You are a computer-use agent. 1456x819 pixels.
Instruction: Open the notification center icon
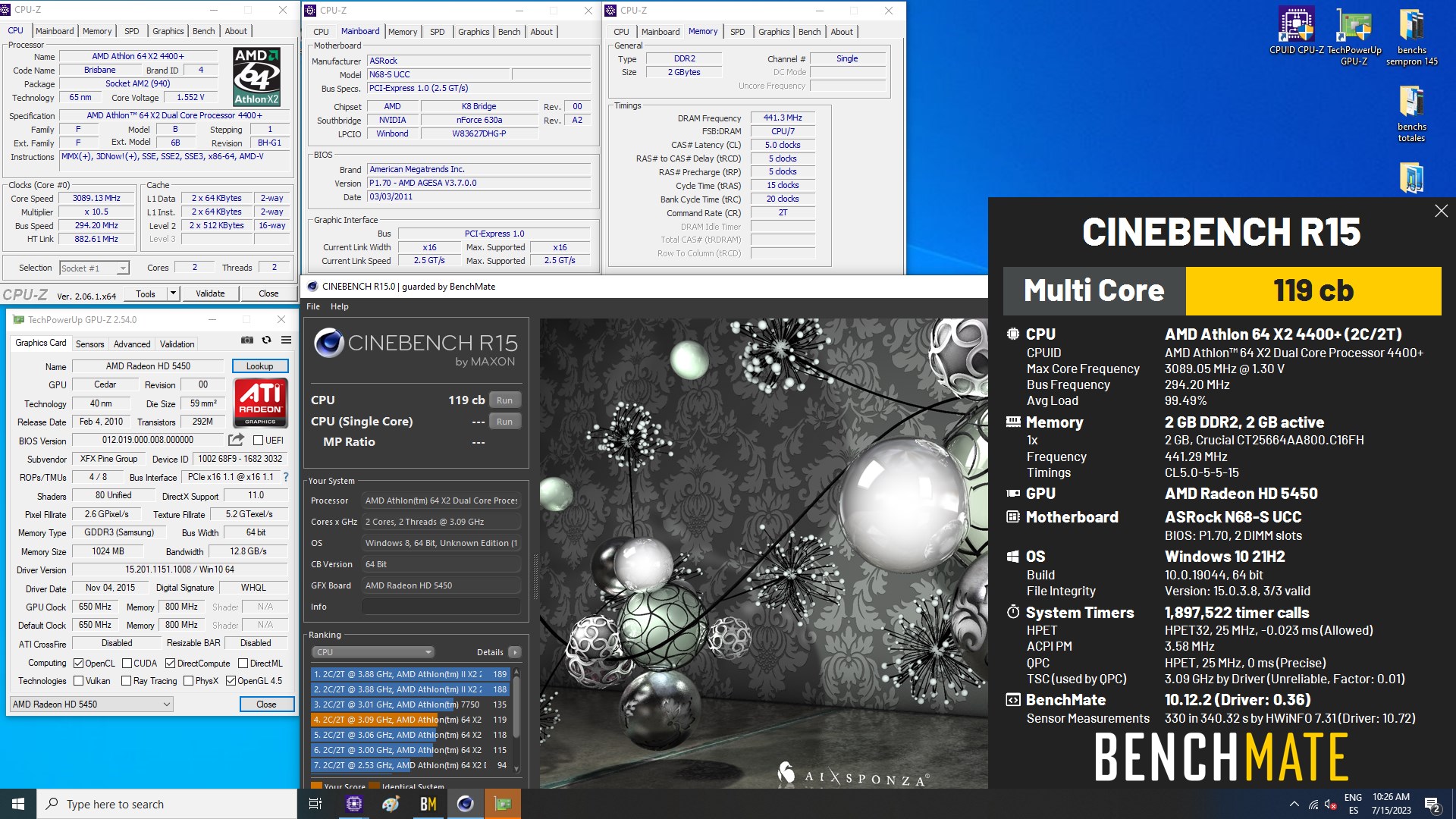(x=1432, y=805)
